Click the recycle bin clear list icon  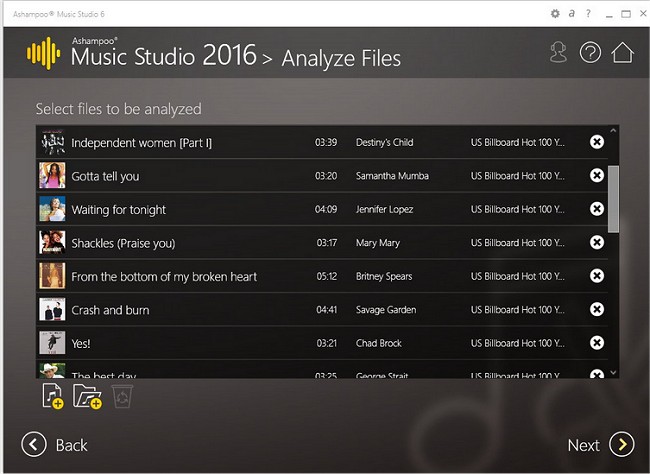[x=122, y=396]
